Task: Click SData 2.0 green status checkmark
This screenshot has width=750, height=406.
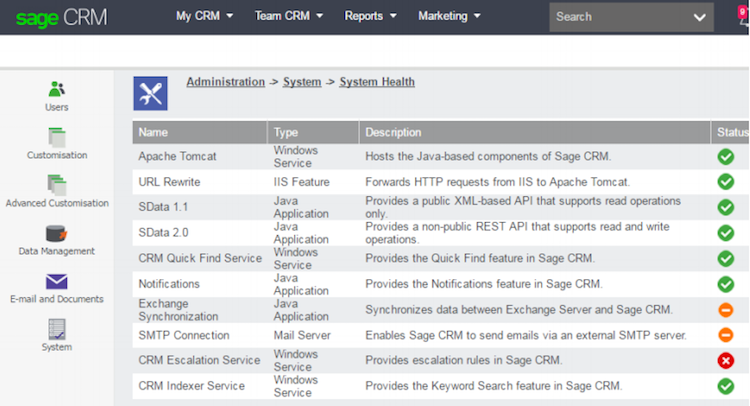Action: pyautogui.click(x=726, y=233)
